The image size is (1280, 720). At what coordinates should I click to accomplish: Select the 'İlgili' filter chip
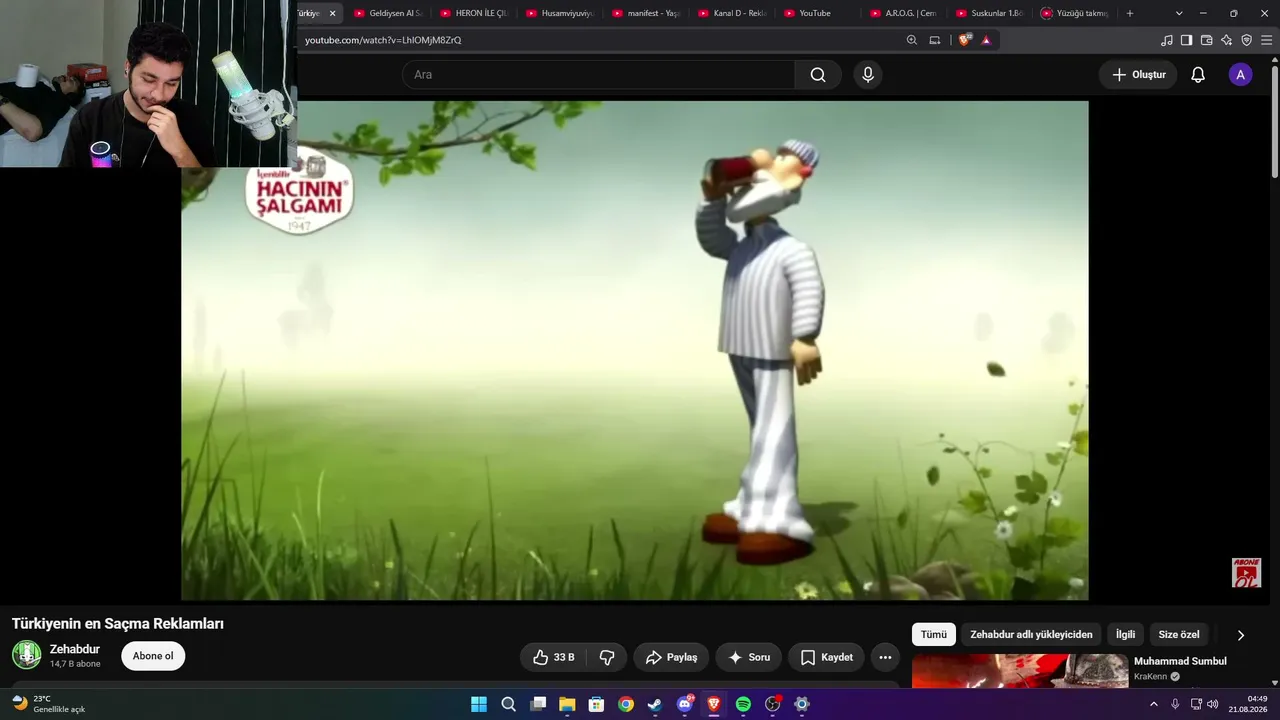[1126, 635]
